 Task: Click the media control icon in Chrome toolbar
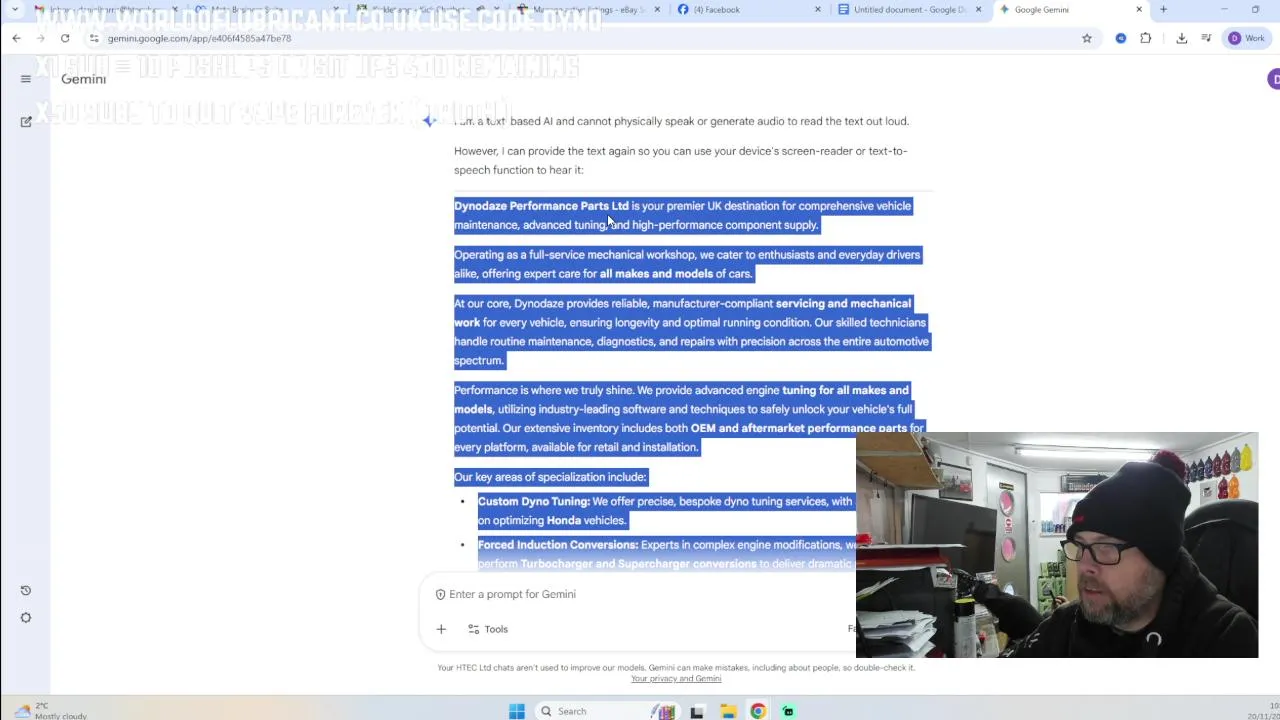pyautogui.click(x=1207, y=38)
